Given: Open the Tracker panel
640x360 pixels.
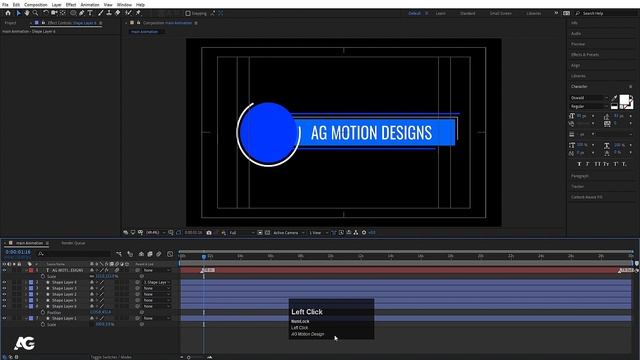Looking at the screenshot, I should (x=578, y=187).
